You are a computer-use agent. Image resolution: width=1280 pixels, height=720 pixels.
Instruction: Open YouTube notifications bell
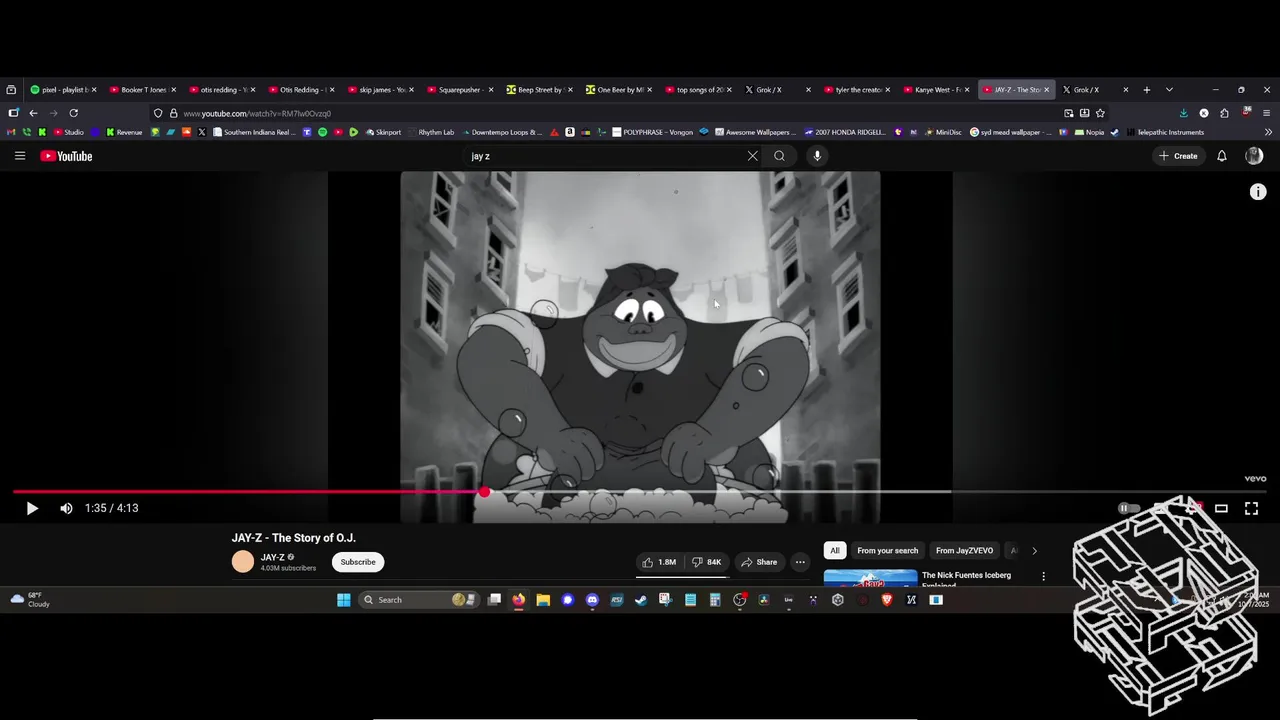click(x=1222, y=156)
